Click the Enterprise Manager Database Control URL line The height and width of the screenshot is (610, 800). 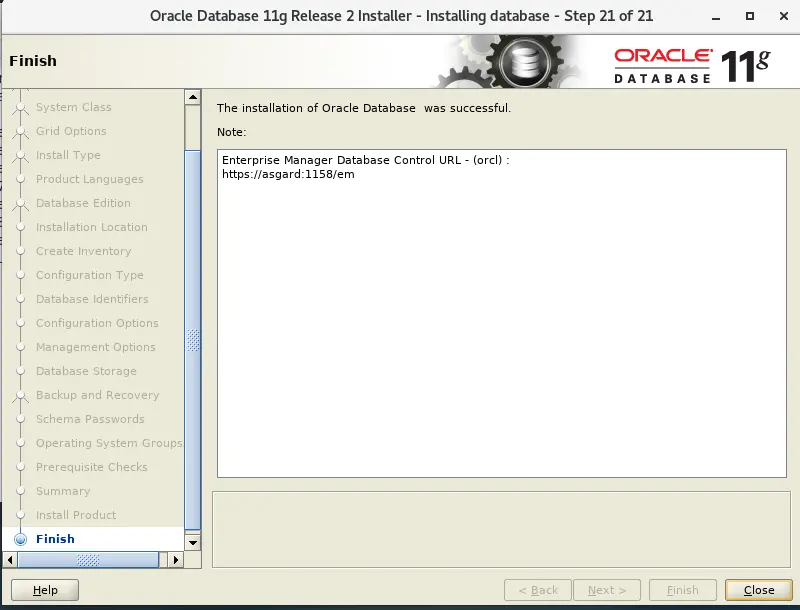coord(365,160)
